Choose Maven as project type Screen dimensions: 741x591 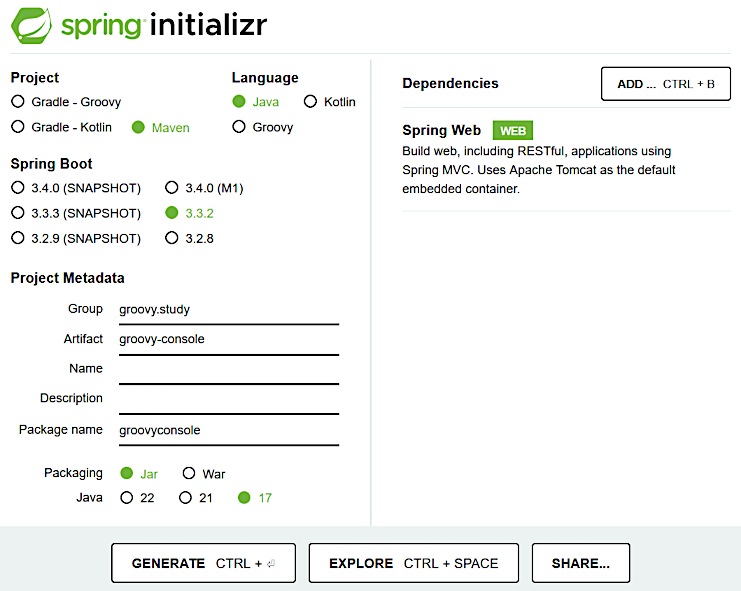coord(161,128)
